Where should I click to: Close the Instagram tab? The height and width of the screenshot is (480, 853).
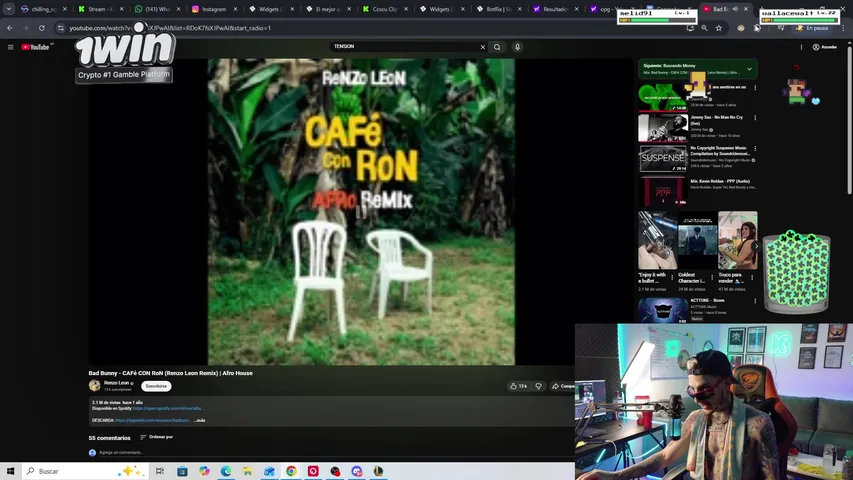pyautogui.click(x=235, y=9)
